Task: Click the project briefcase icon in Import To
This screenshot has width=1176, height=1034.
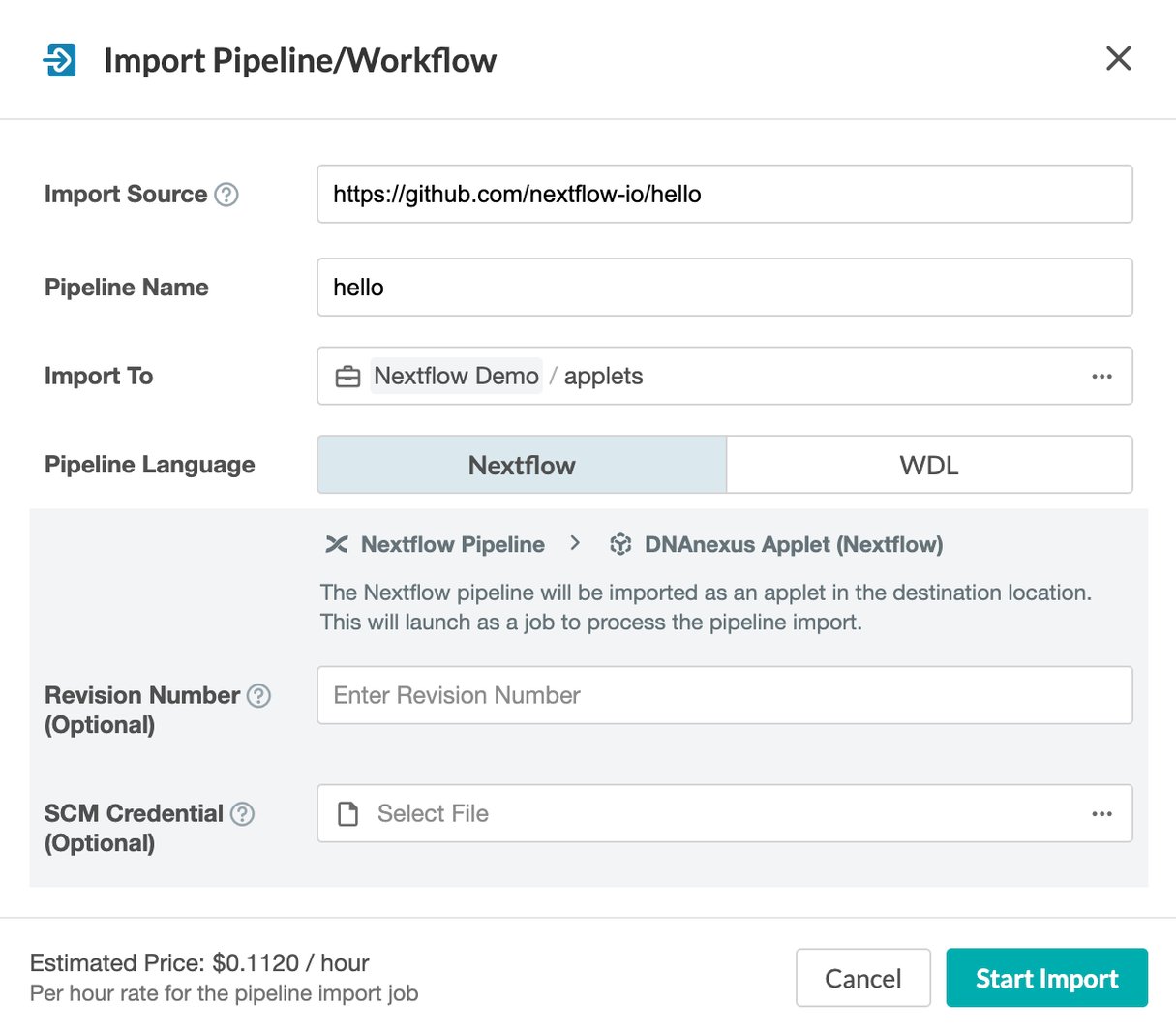Action: pyautogui.click(x=347, y=376)
